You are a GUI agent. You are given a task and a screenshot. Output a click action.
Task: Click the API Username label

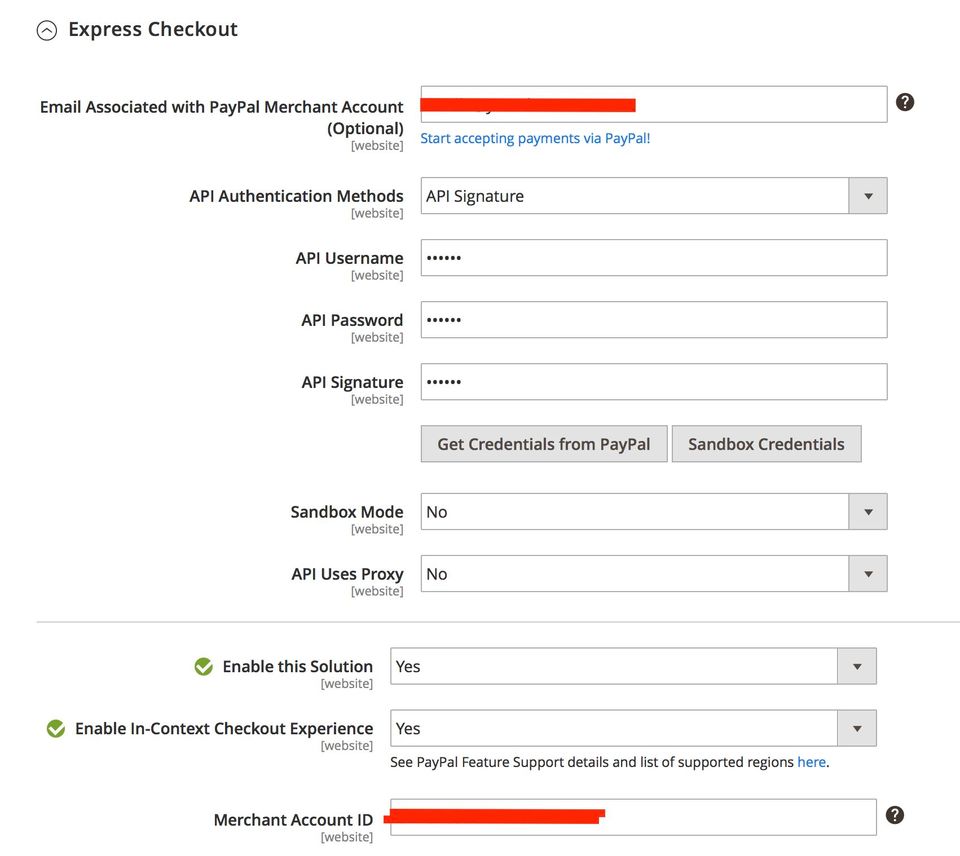click(349, 258)
